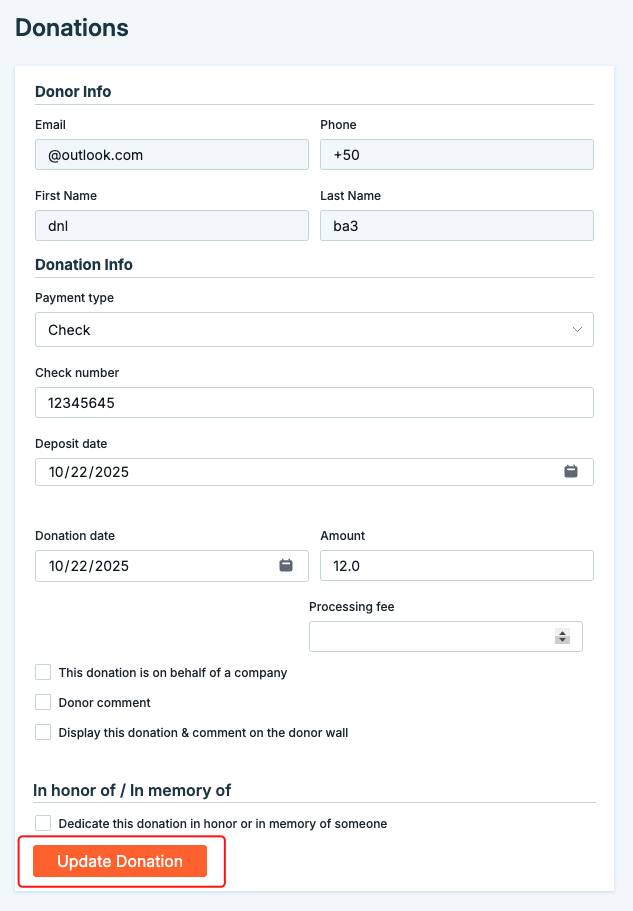The height and width of the screenshot is (911, 633).
Task: Expand the Payment type dropdown chevron
Action: tap(577, 329)
